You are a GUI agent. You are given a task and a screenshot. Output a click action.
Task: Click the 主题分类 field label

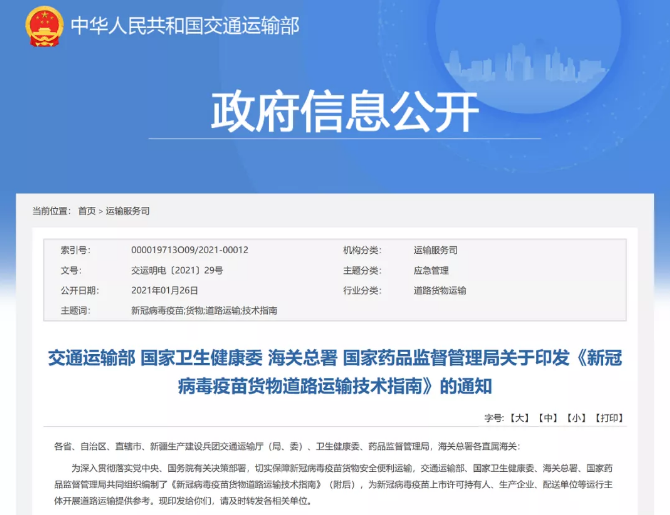pos(362,270)
